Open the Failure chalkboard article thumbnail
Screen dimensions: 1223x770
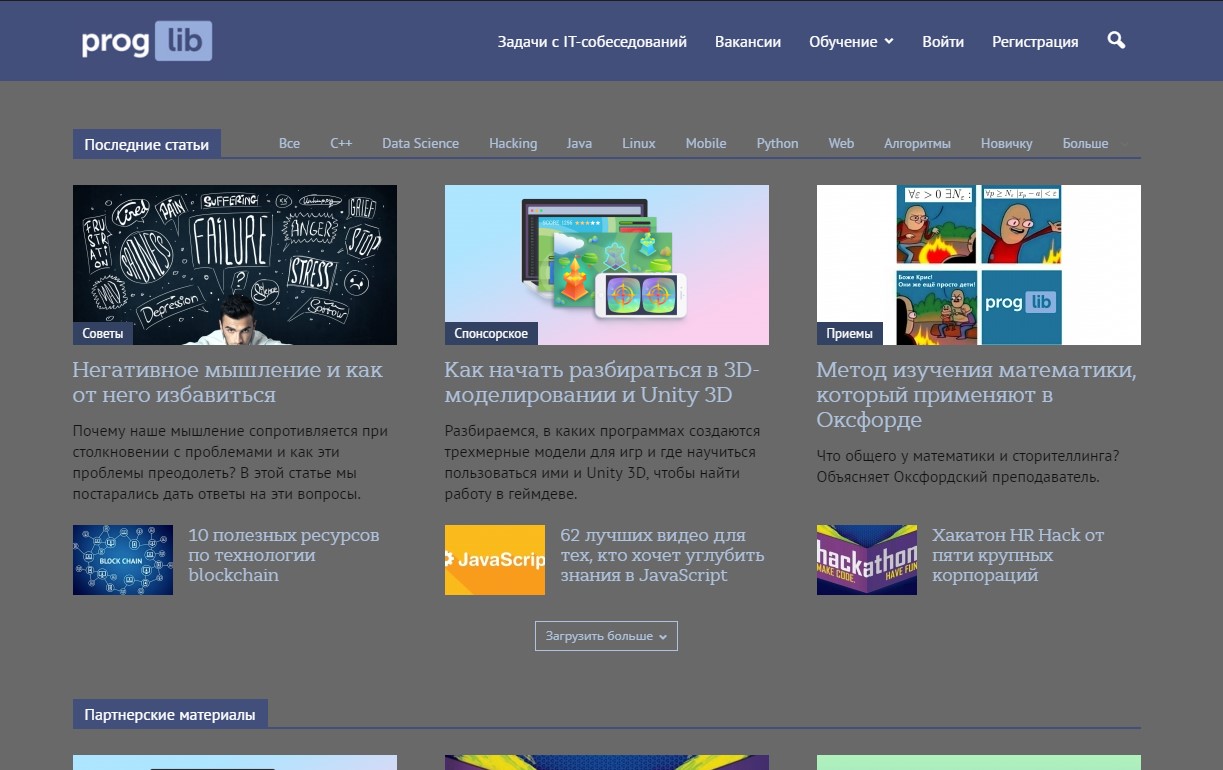pyautogui.click(x=235, y=265)
